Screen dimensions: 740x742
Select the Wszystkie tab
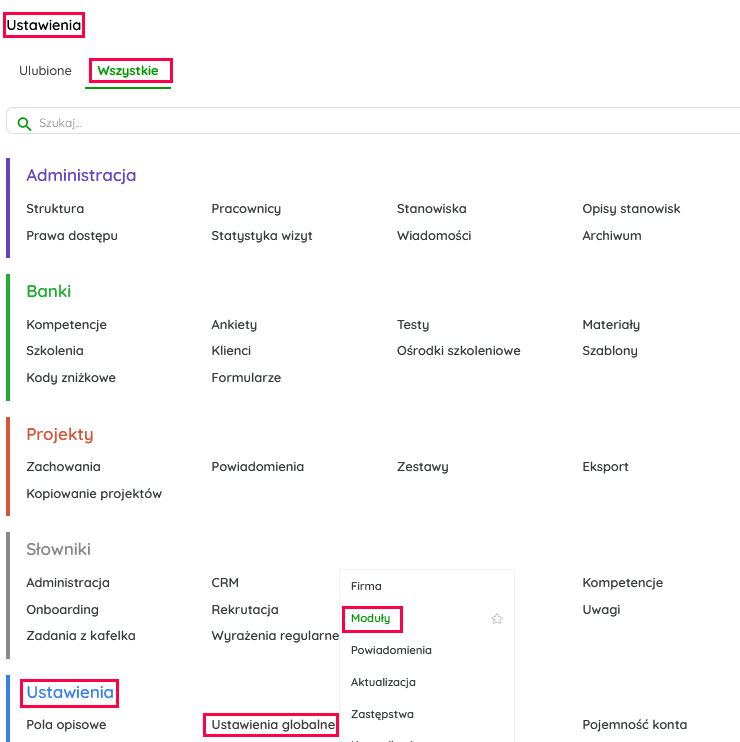(128, 71)
